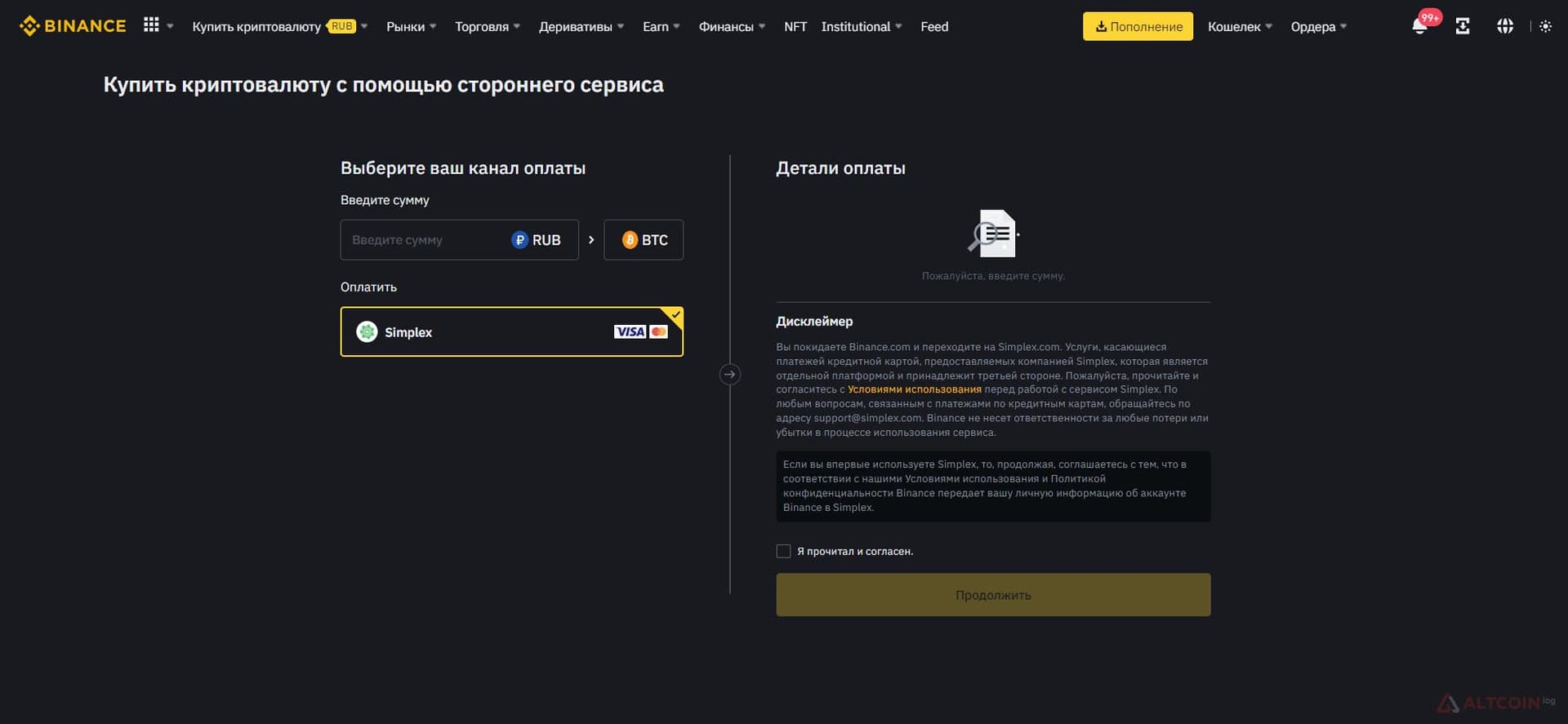Open the RUB currency selector
The height and width of the screenshot is (724, 1568).
coord(537,240)
